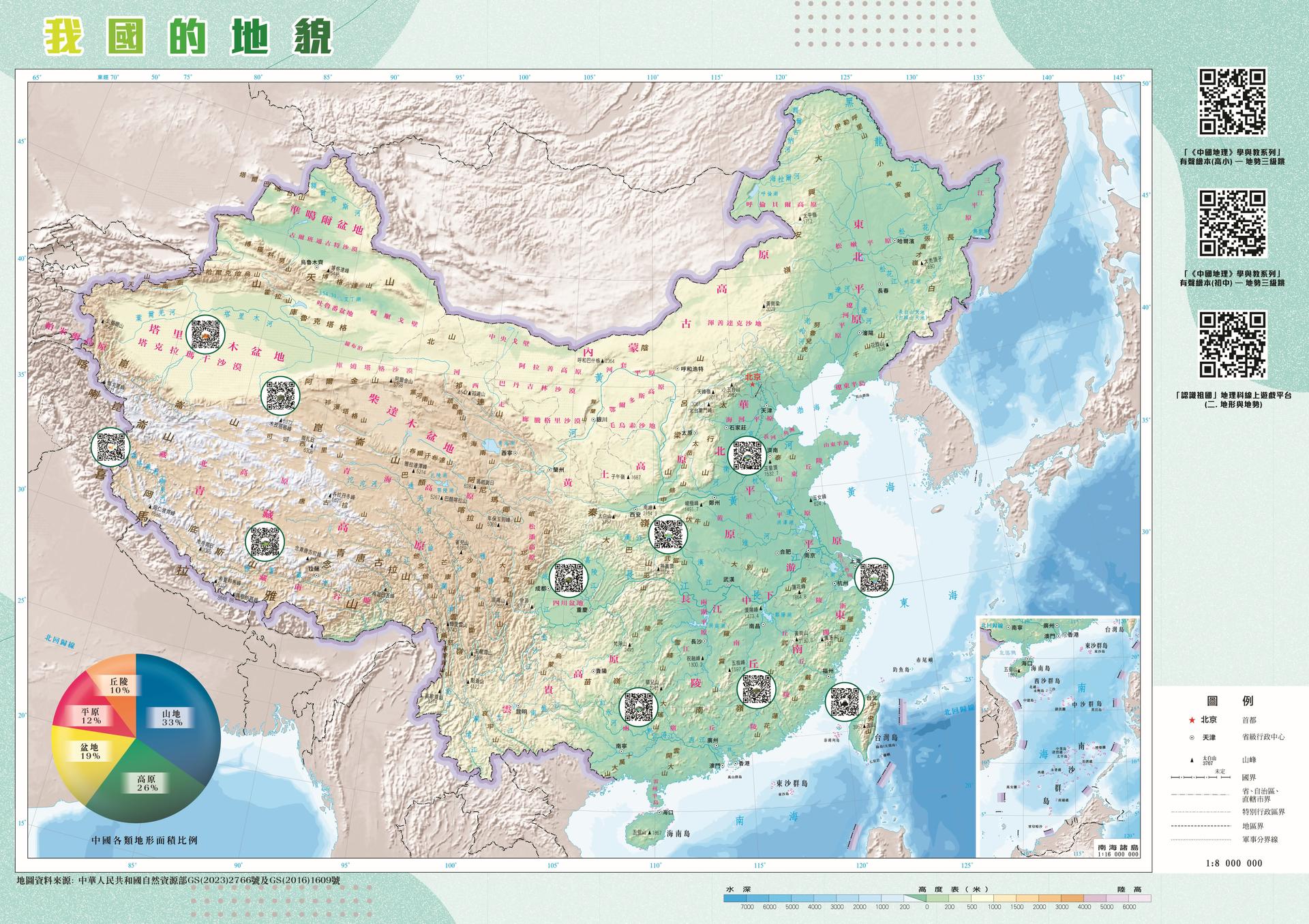Viewport: 1309px width, 924px height.
Task: Click the 南海諸島 inset map
Action: tap(1059, 736)
